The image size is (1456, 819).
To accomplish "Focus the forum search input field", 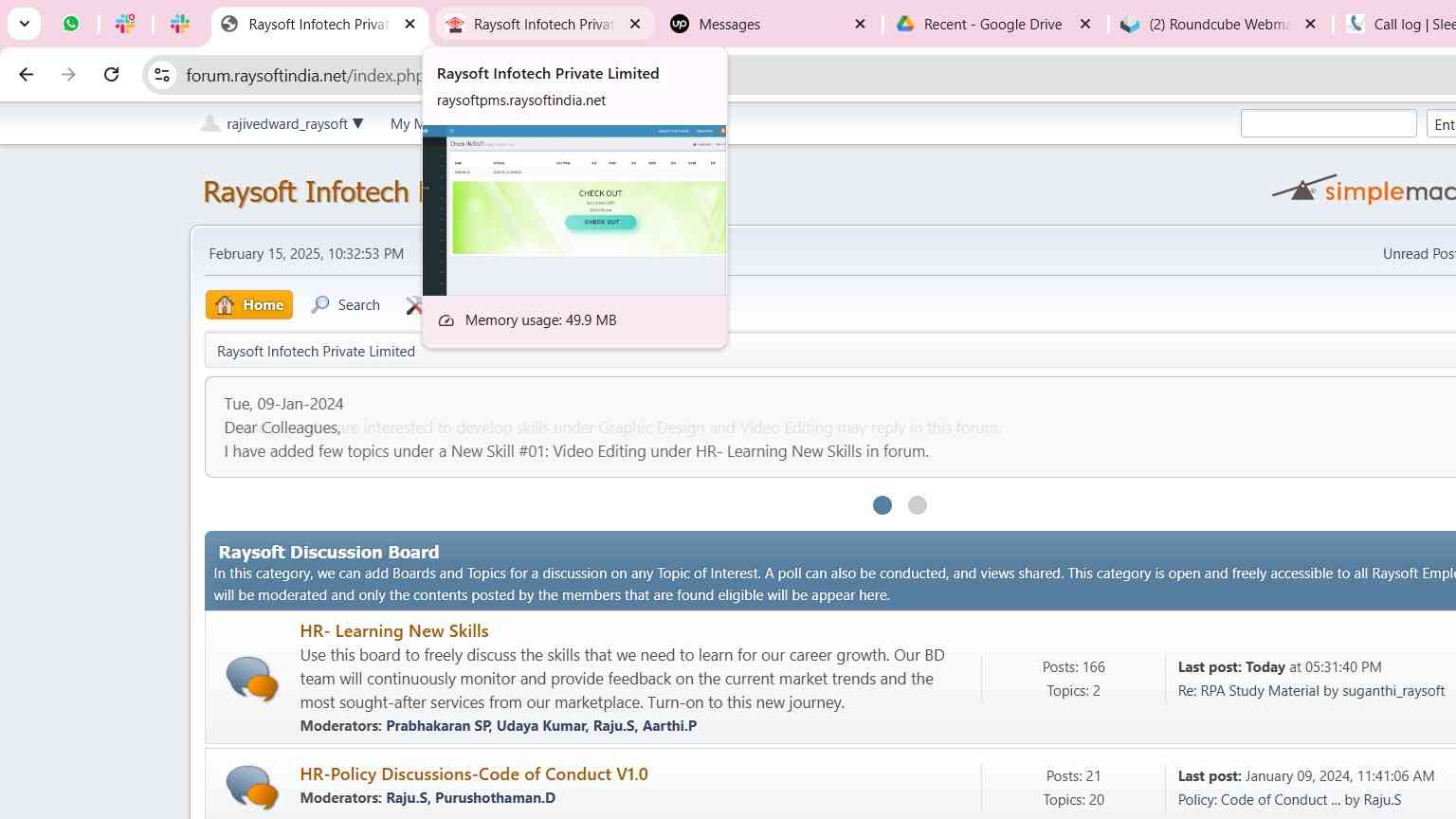I will 1328,123.
